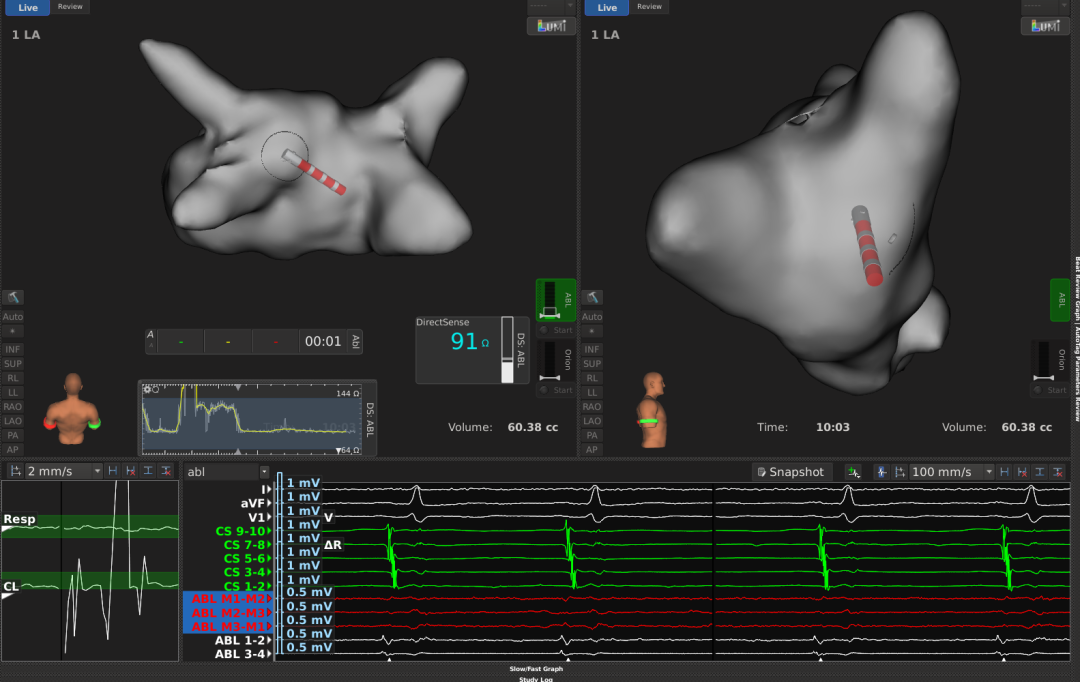Switch to the Review tab in left view
The image size is (1080, 682).
[70, 7]
